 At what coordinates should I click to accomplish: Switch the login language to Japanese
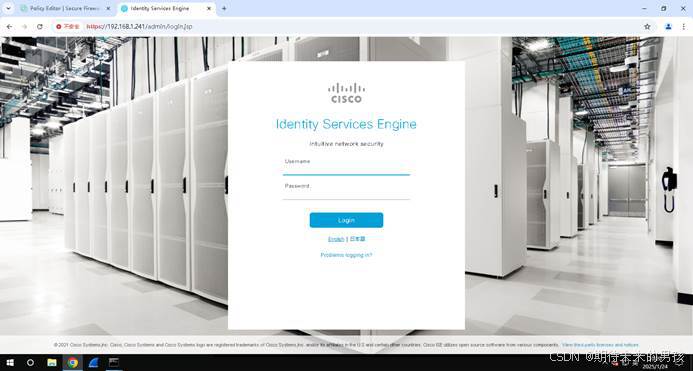coord(358,239)
